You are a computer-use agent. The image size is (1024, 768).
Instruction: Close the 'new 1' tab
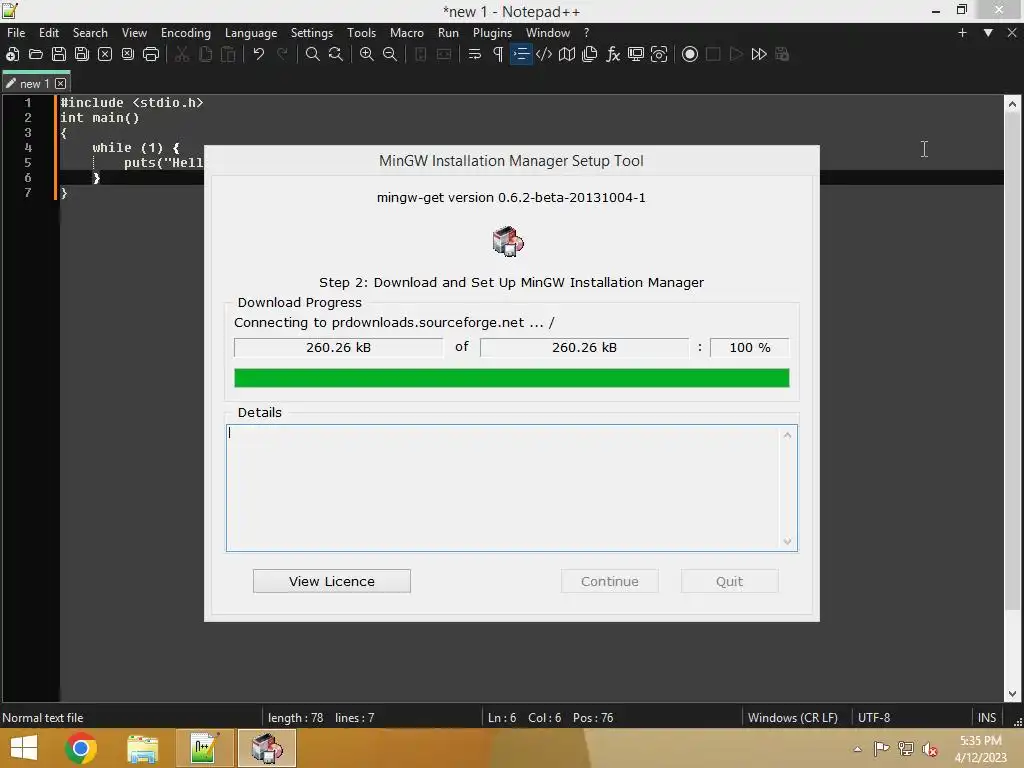(61, 84)
